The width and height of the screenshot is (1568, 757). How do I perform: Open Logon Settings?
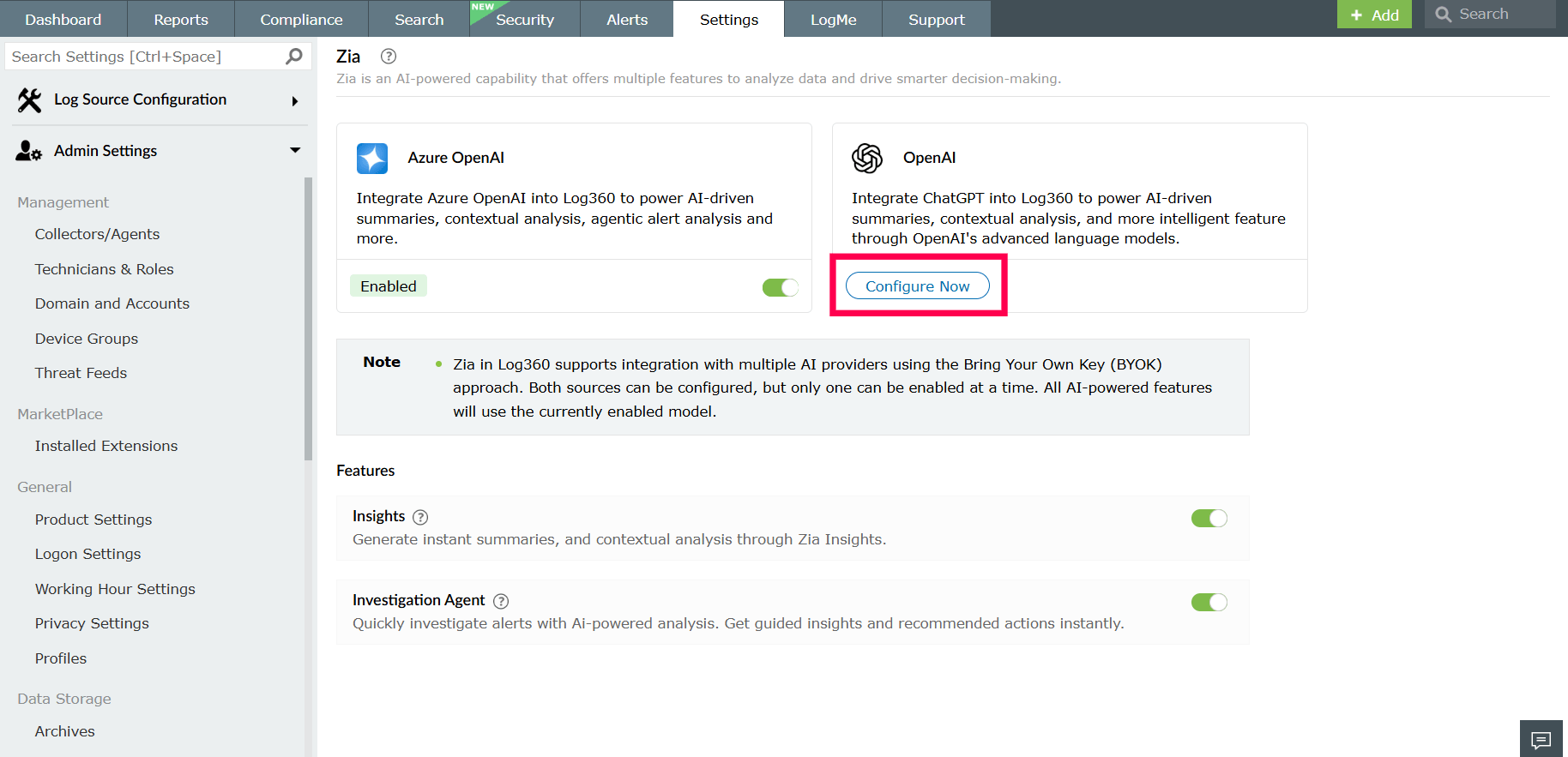pyautogui.click(x=87, y=554)
